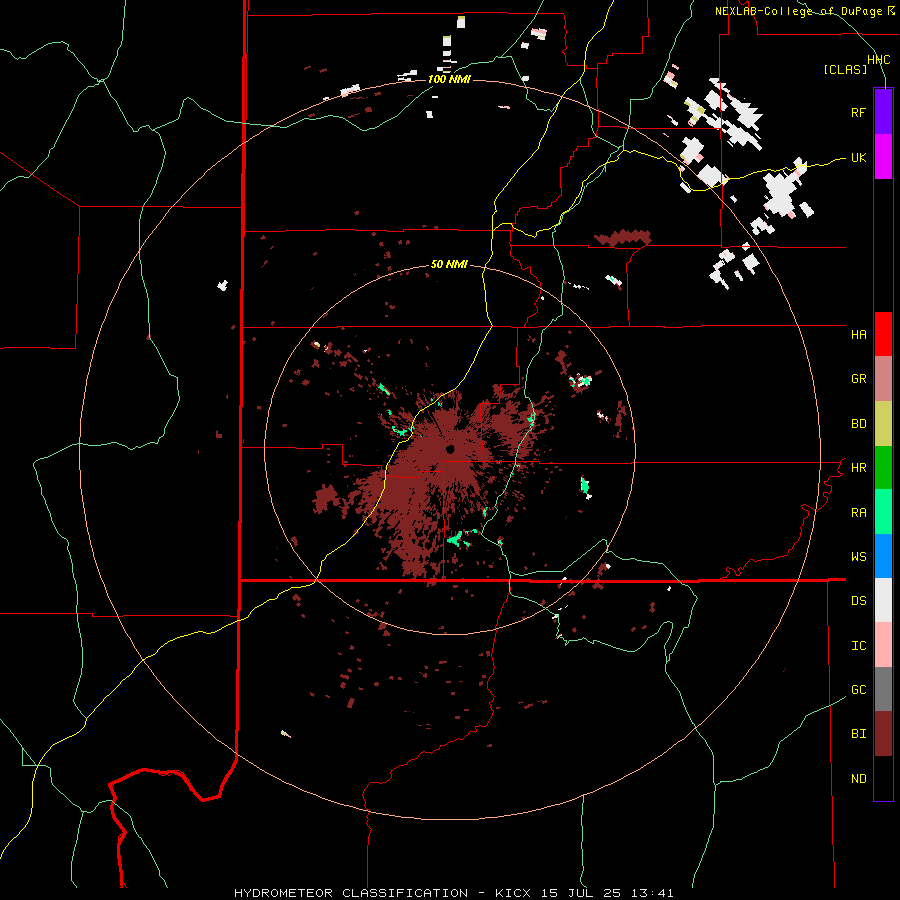Screen dimensions: 900x900
Task: Click the UK magenta legend swatch
Action: coord(883,157)
